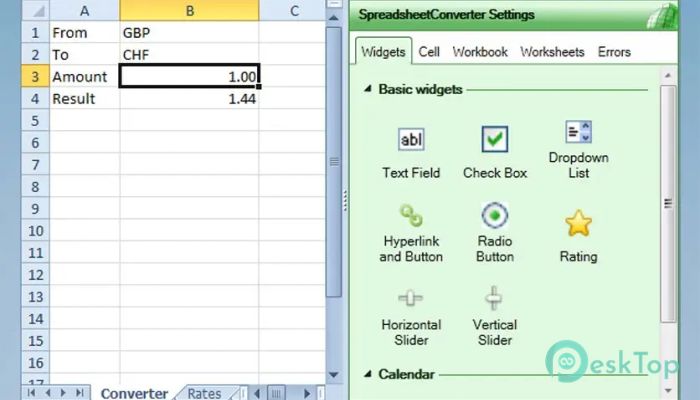Screen dimensions: 700x400
Task: Select the Hyperlink and Button widget icon
Action: click(411, 216)
